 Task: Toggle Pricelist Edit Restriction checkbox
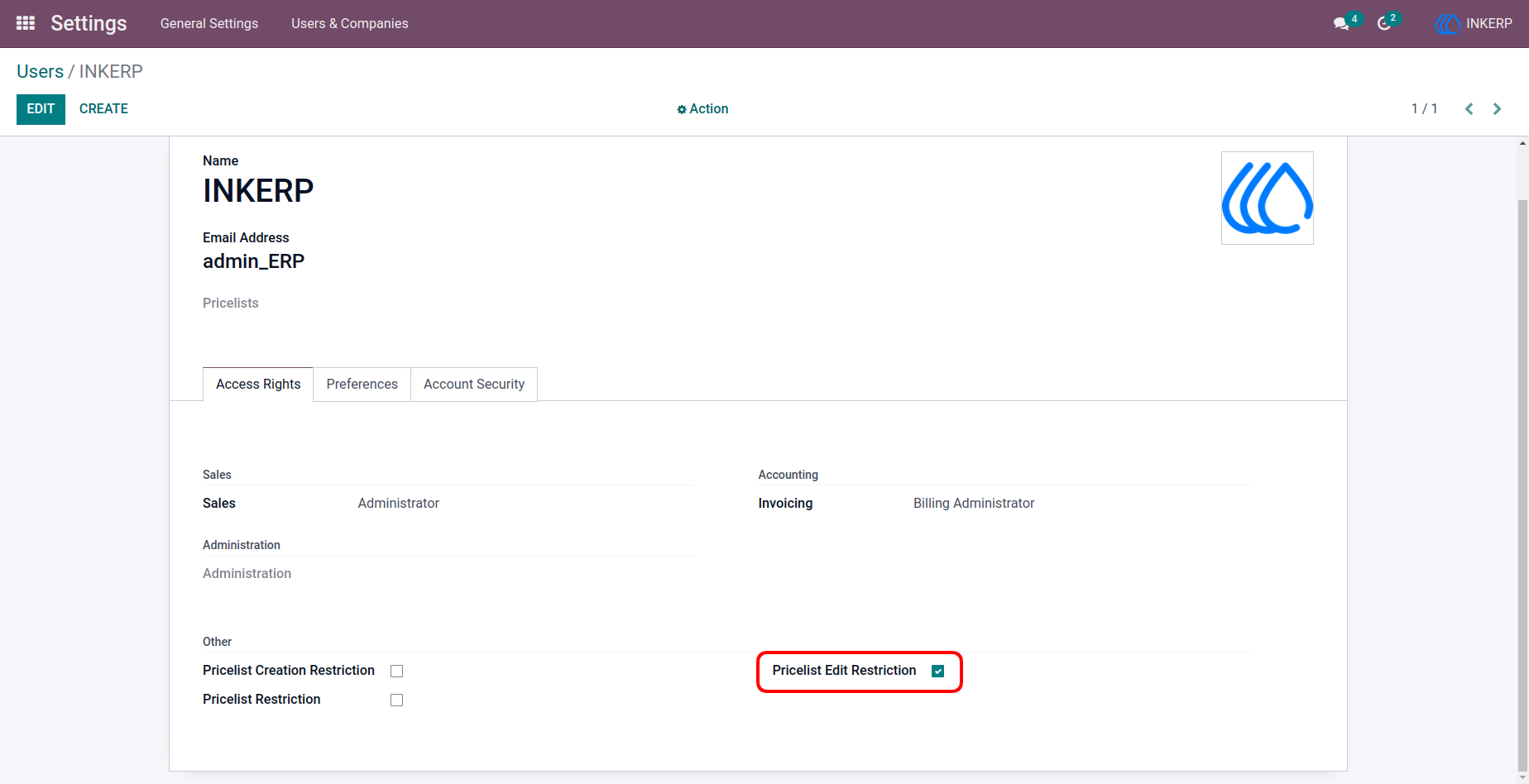[x=937, y=671]
